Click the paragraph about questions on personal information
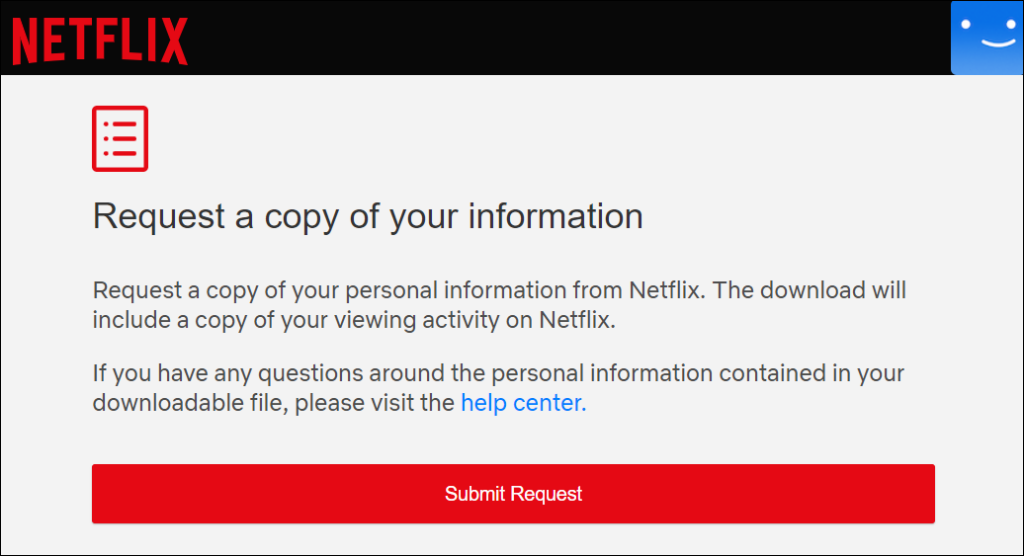Screen dimensions: 1024x556 498,388
